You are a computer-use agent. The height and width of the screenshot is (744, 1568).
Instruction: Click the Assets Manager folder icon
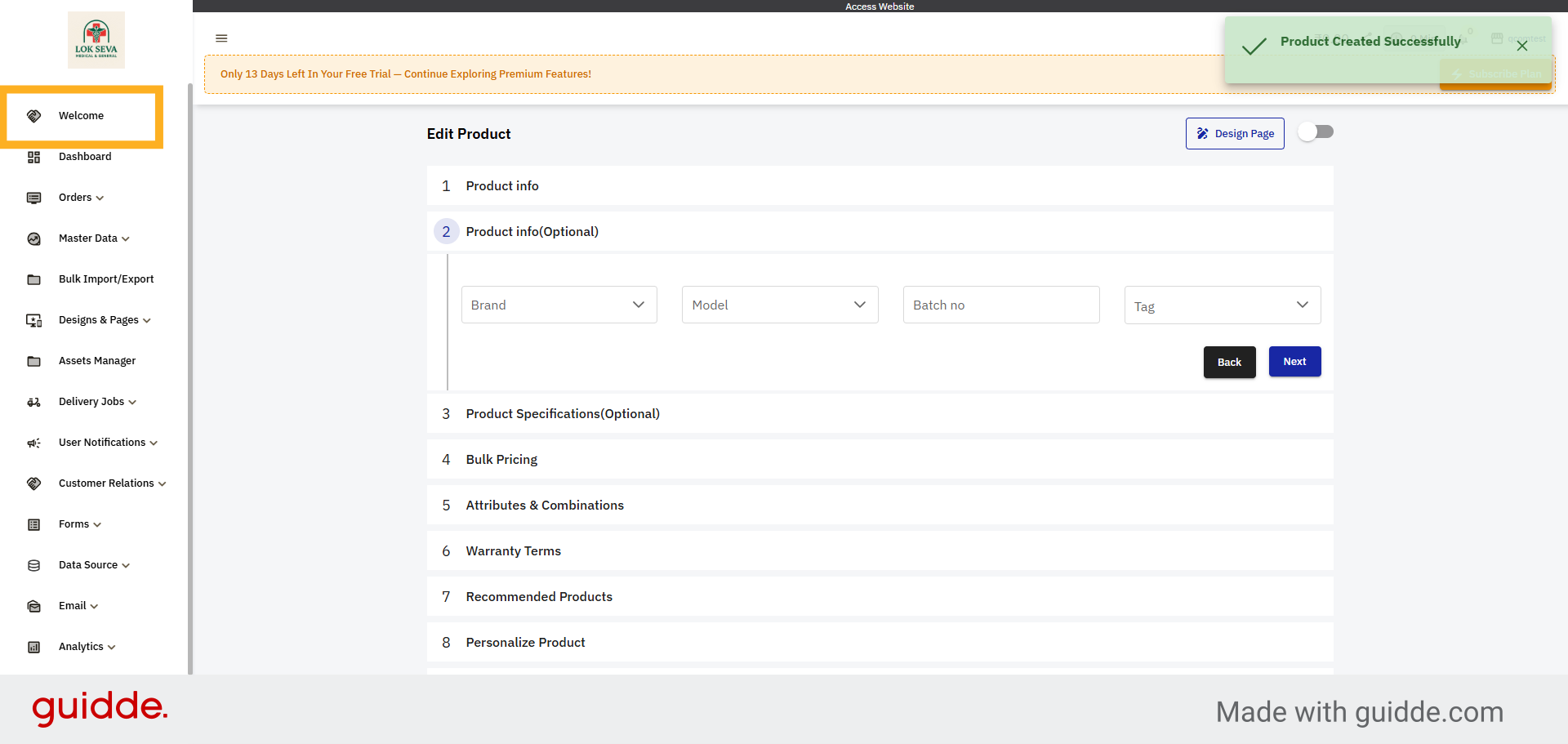tap(33, 361)
